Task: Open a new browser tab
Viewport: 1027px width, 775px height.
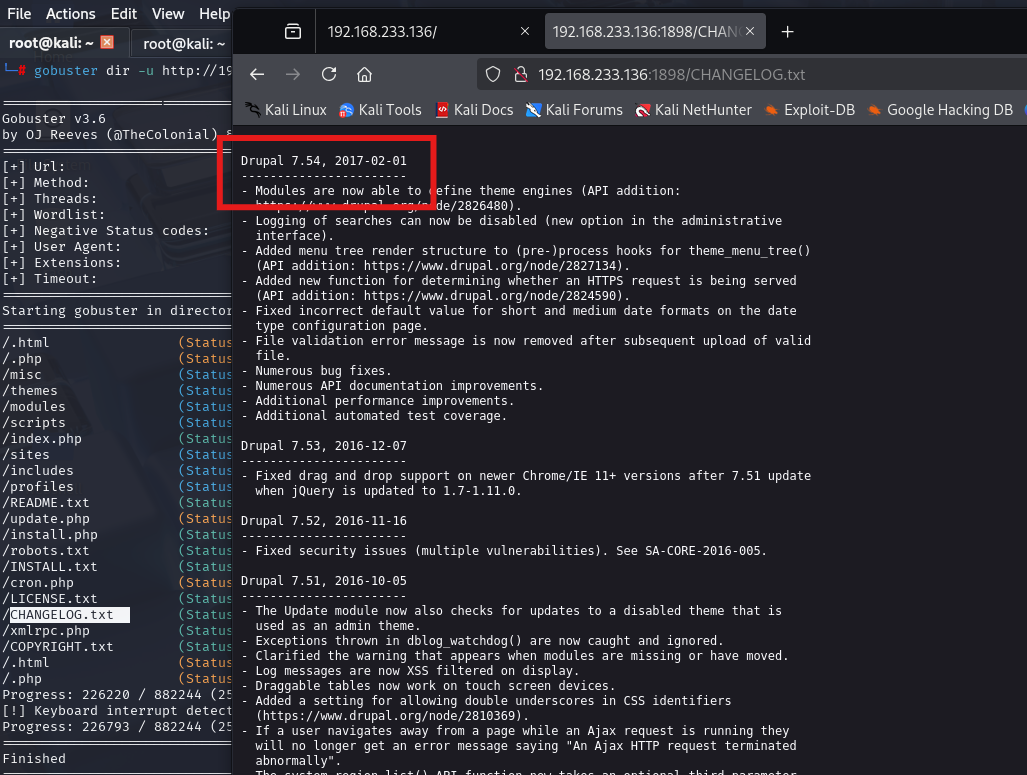Action: (x=787, y=31)
